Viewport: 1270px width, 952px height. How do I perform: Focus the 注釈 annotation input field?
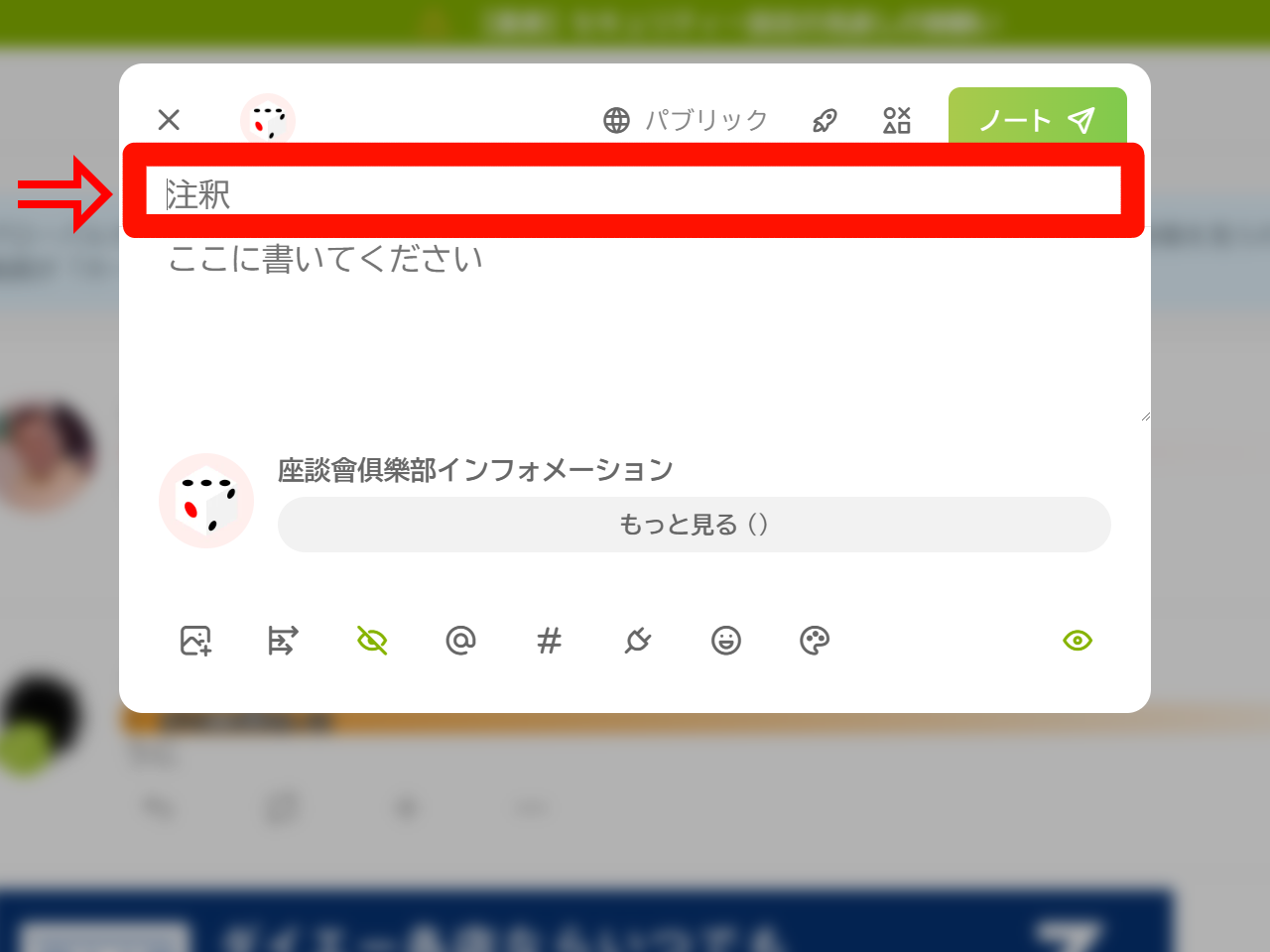pyautogui.click(x=634, y=190)
